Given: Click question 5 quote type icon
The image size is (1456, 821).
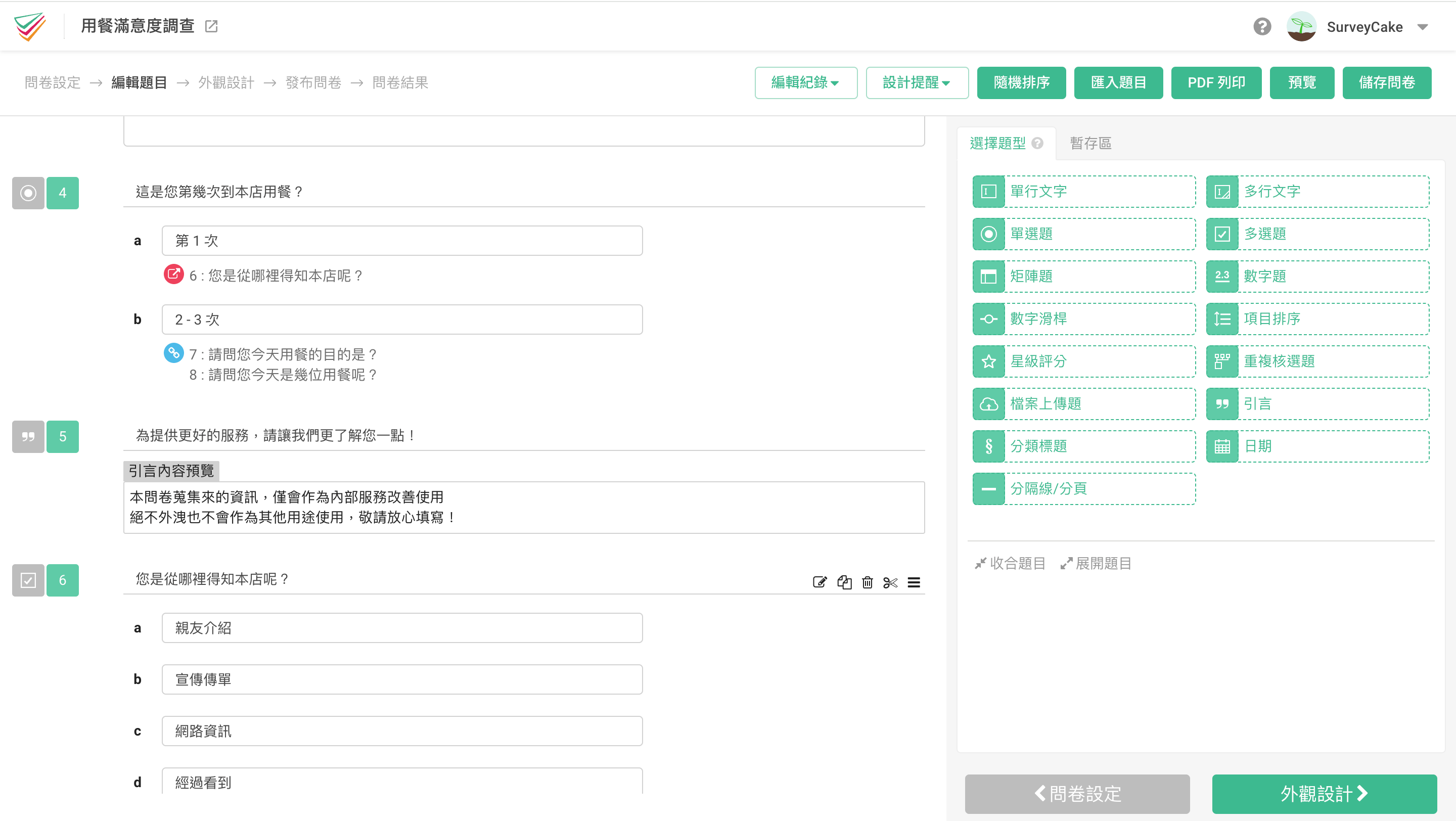Looking at the screenshot, I should tap(28, 437).
